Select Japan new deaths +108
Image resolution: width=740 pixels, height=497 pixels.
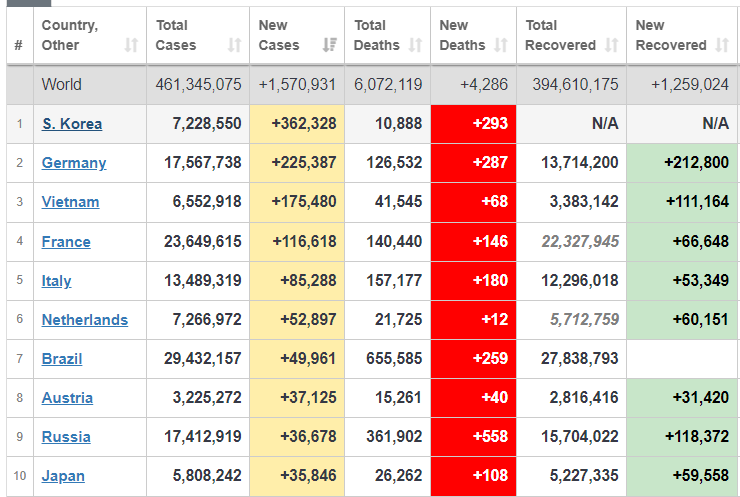(x=490, y=476)
